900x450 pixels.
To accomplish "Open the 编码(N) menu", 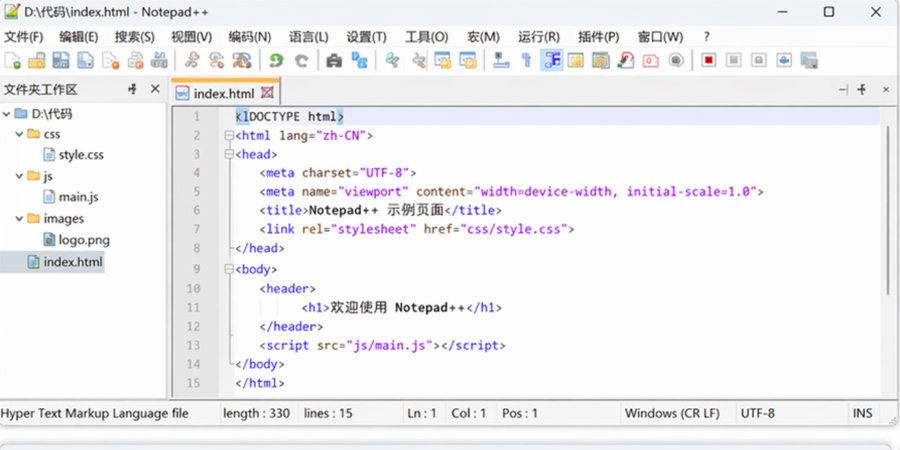I will 250,37.
